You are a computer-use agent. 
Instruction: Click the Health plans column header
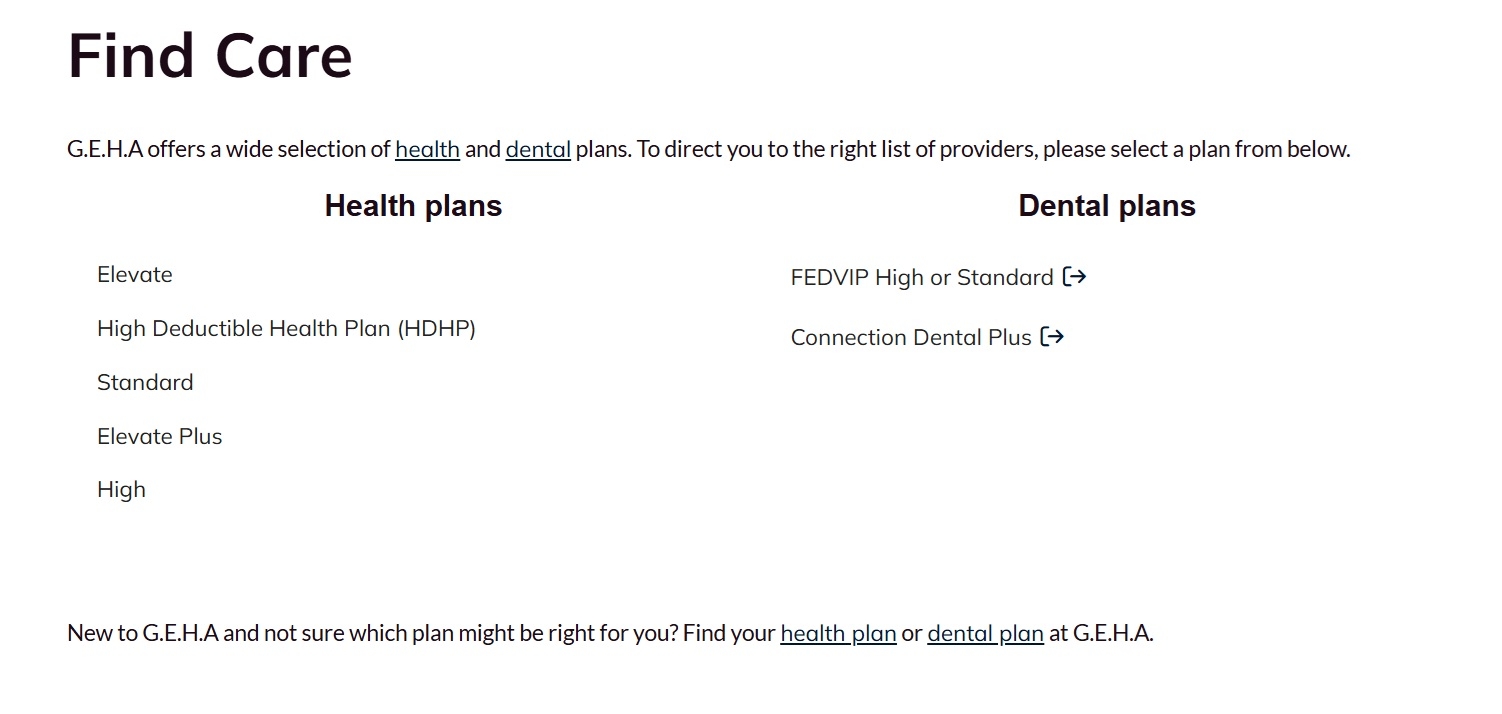413,206
